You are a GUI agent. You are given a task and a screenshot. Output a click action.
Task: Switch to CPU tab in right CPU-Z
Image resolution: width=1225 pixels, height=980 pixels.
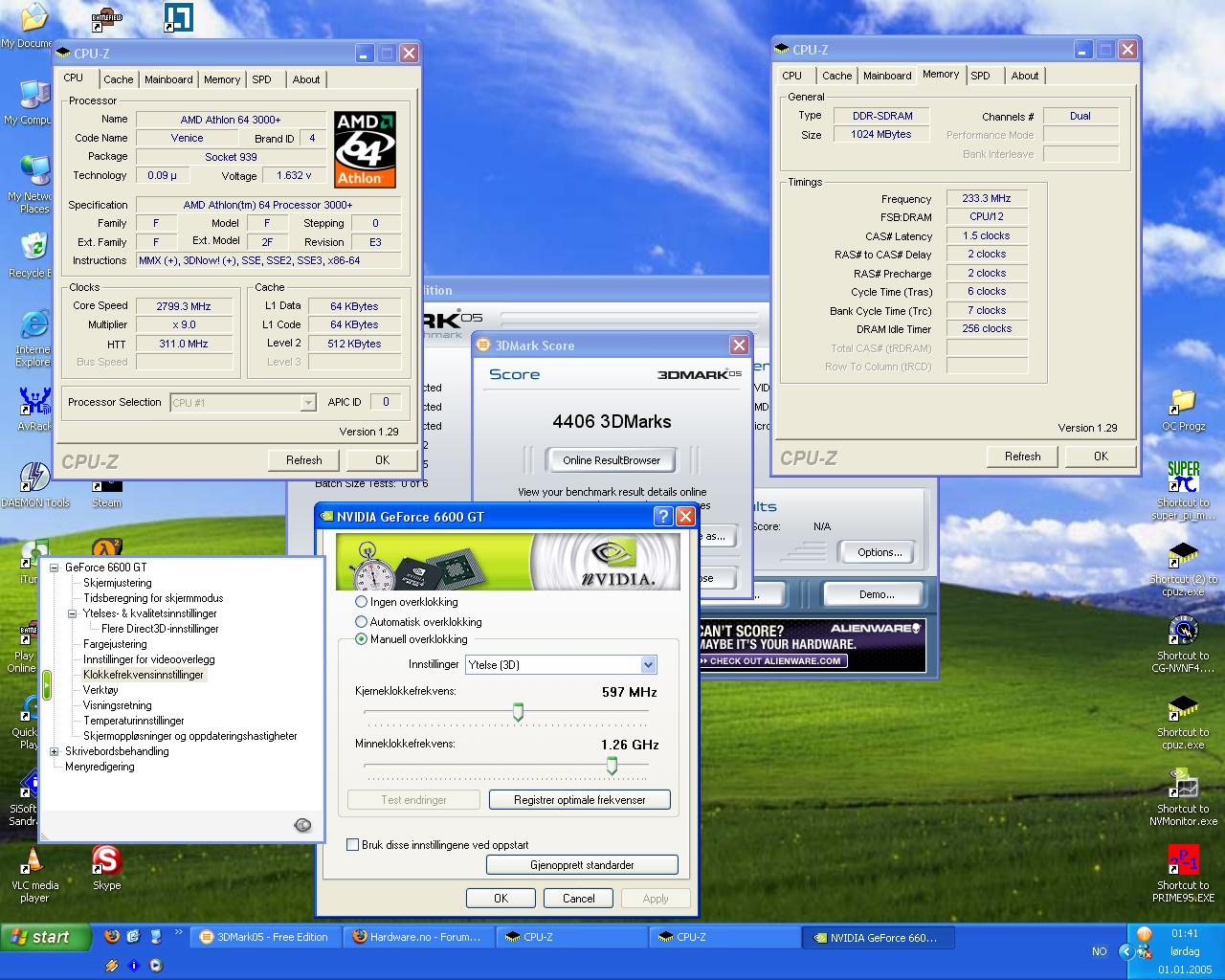(792, 76)
